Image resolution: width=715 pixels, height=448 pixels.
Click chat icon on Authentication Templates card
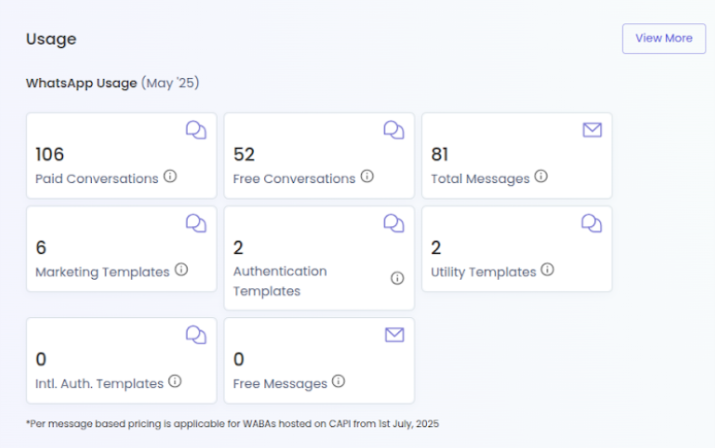(394, 224)
